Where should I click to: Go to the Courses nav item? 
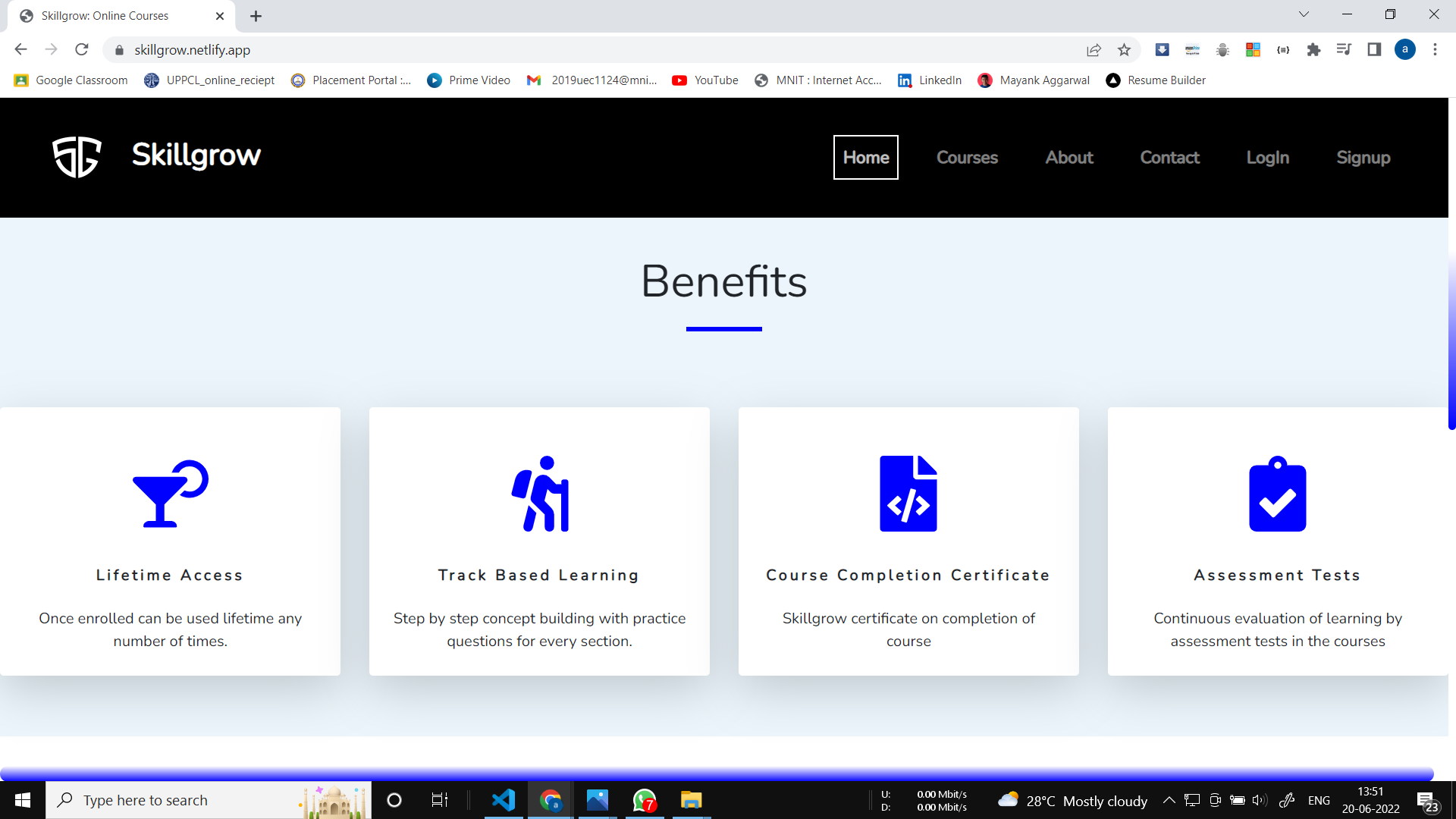pos(967,158)
